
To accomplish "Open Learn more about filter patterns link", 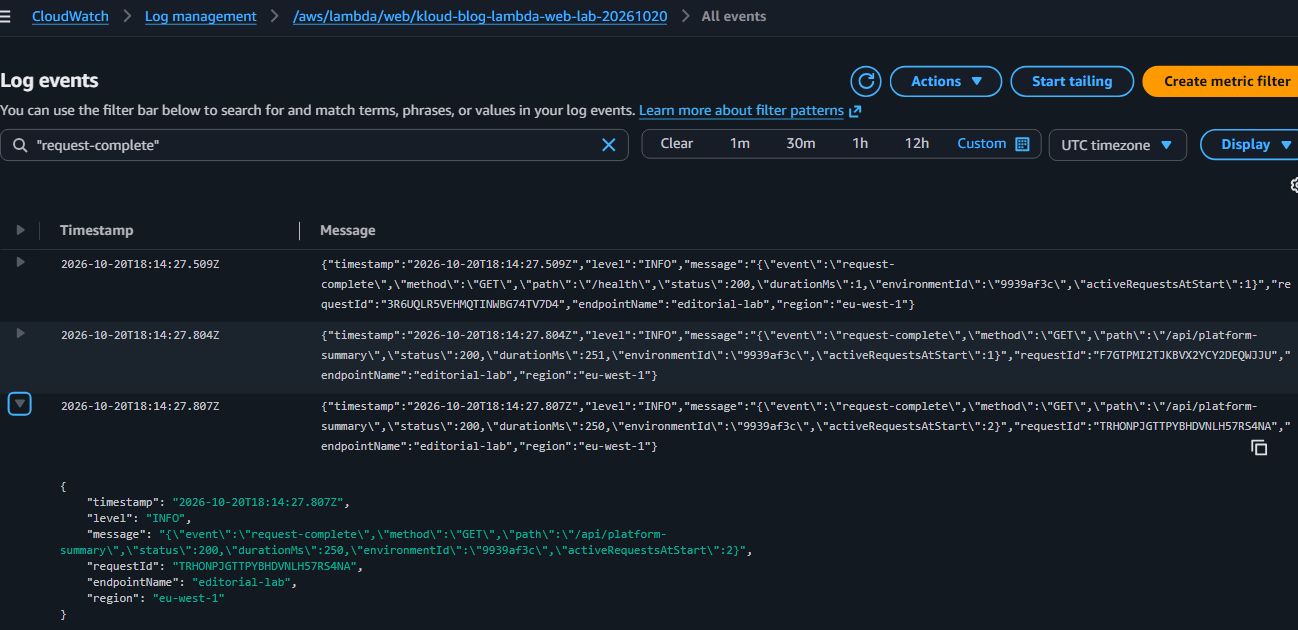I will pyautogui.click(x=741, y=111).
